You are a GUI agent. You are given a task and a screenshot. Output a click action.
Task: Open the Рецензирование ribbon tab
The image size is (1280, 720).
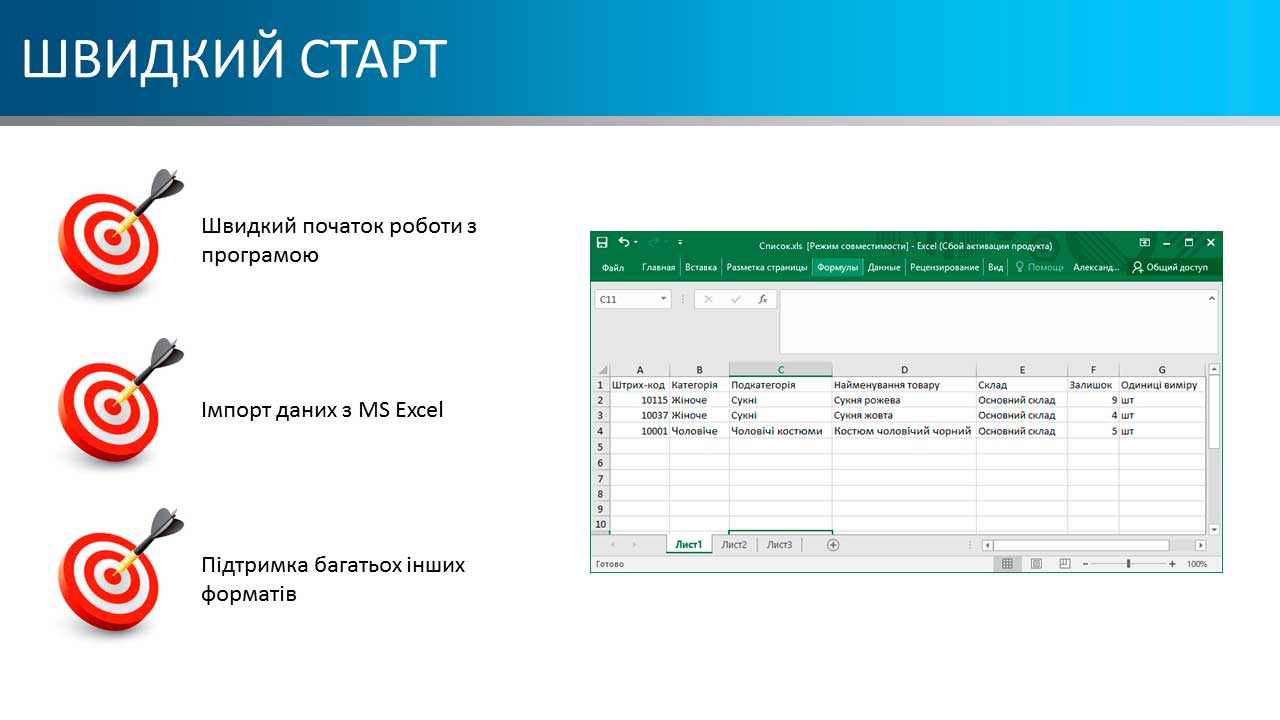coord(944,267)
